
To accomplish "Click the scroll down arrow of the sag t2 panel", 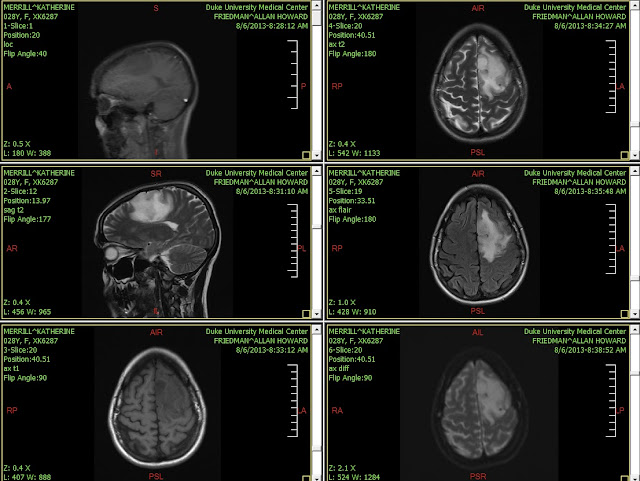I will click(x=317, y=314).
